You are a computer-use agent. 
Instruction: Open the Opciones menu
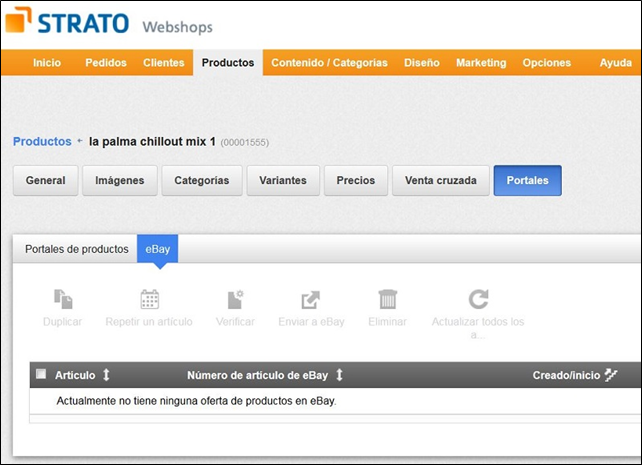547,63
